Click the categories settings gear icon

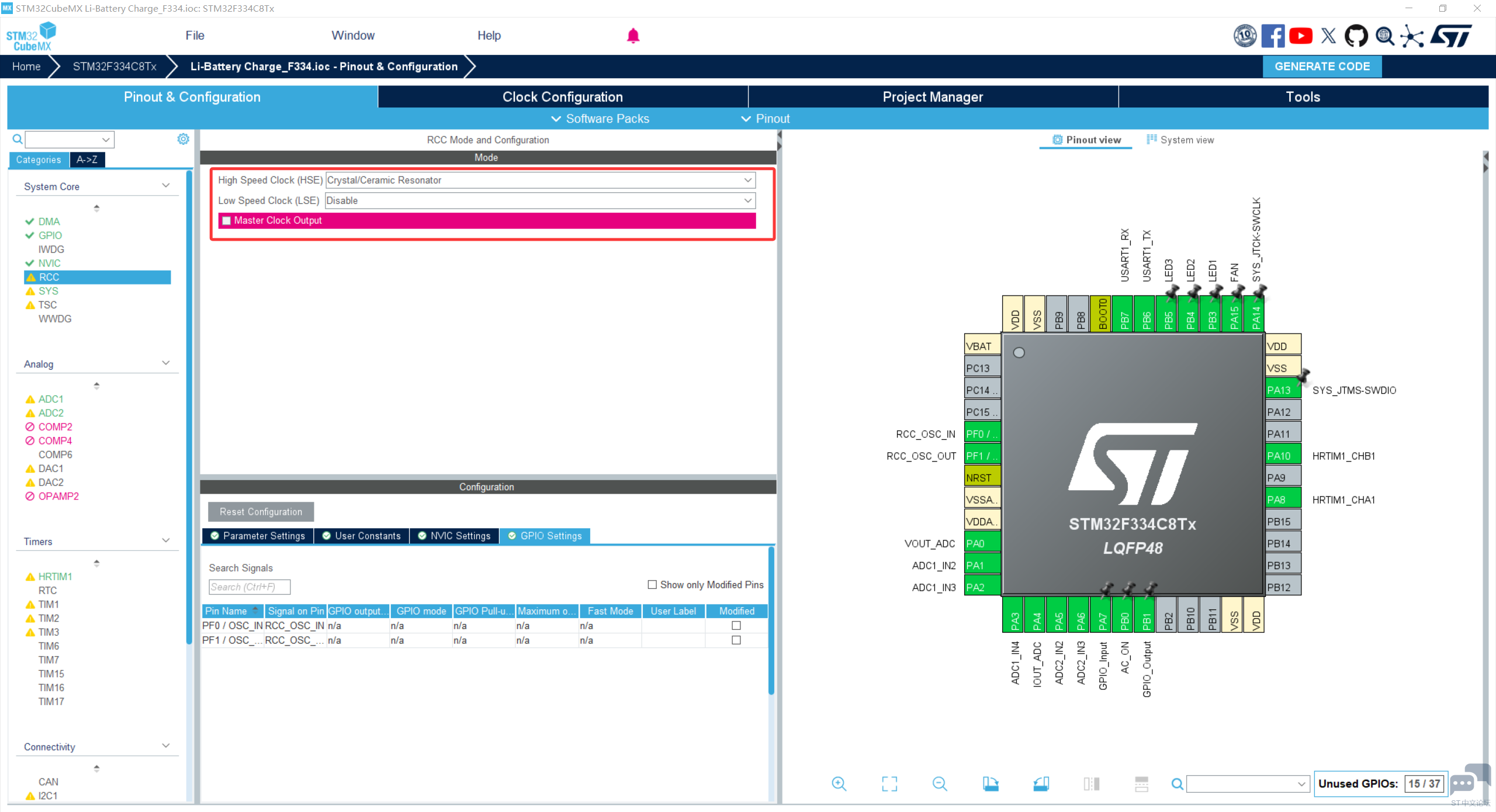tap(183, 139)
